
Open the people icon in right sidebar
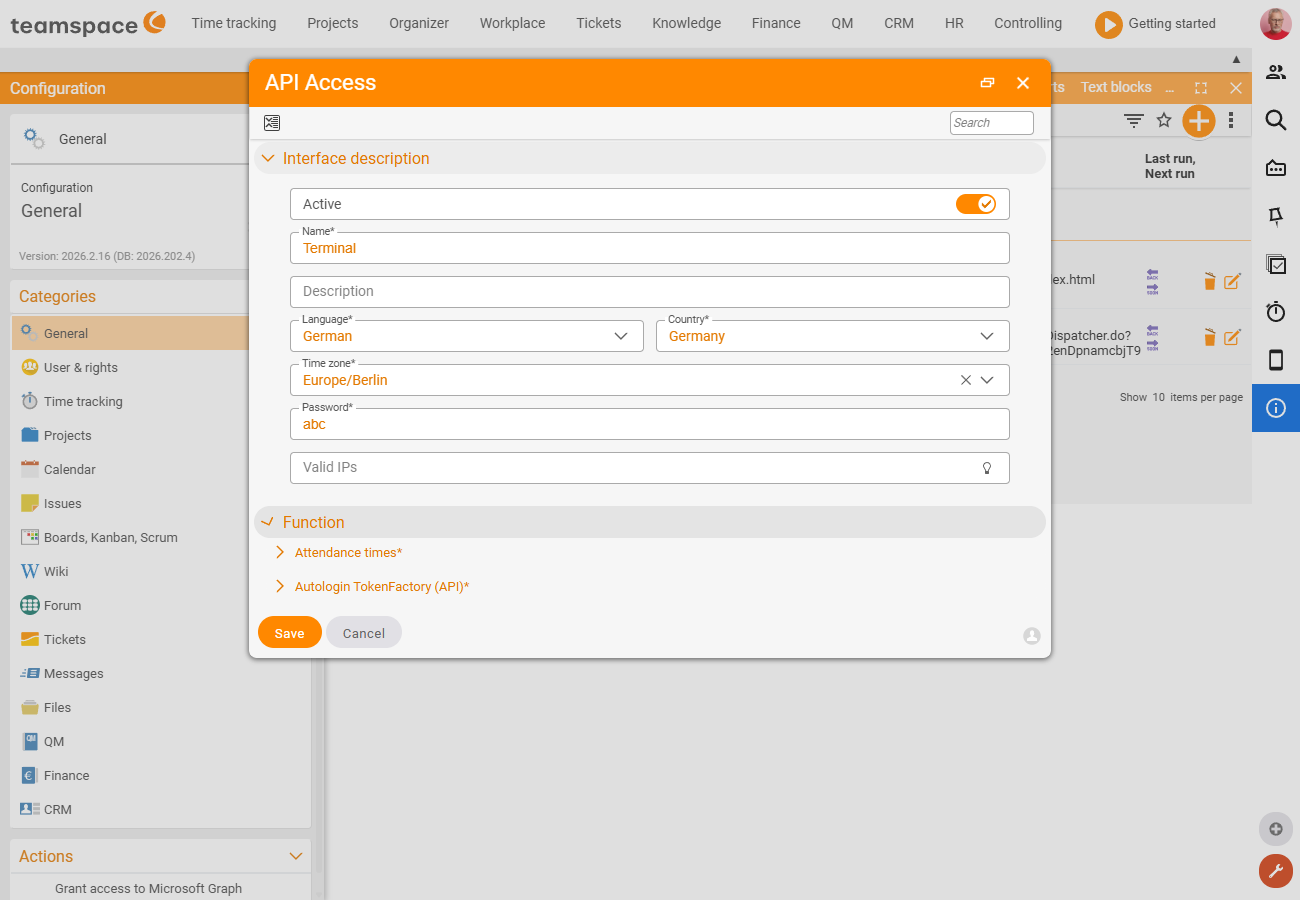(1276, 72)
